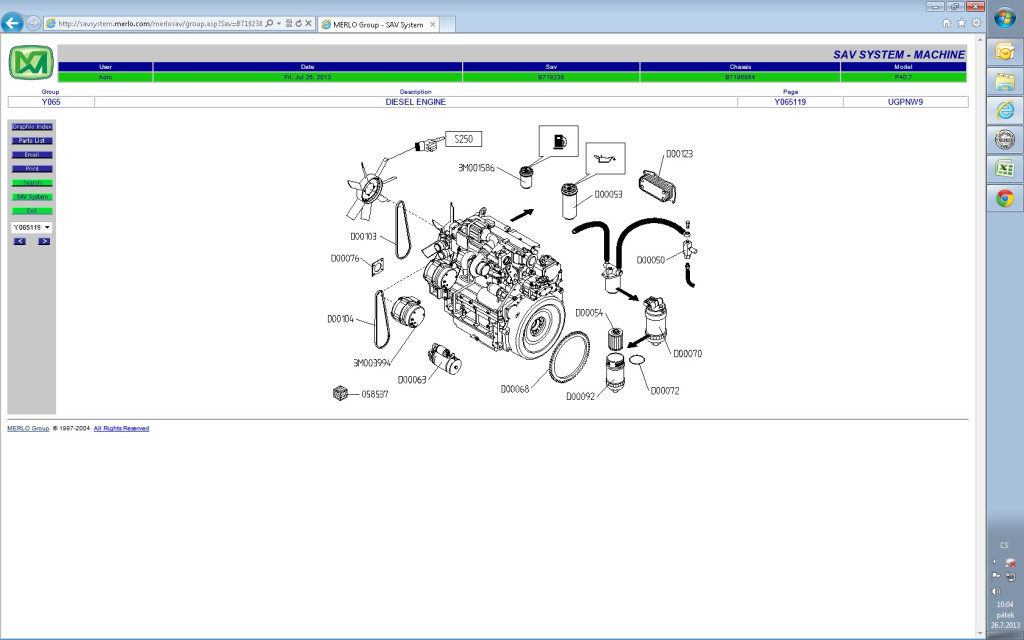Click the UGPNW9 cell in header table
This screenshot has height=640, width=1024.
click(x=905, y=103)
